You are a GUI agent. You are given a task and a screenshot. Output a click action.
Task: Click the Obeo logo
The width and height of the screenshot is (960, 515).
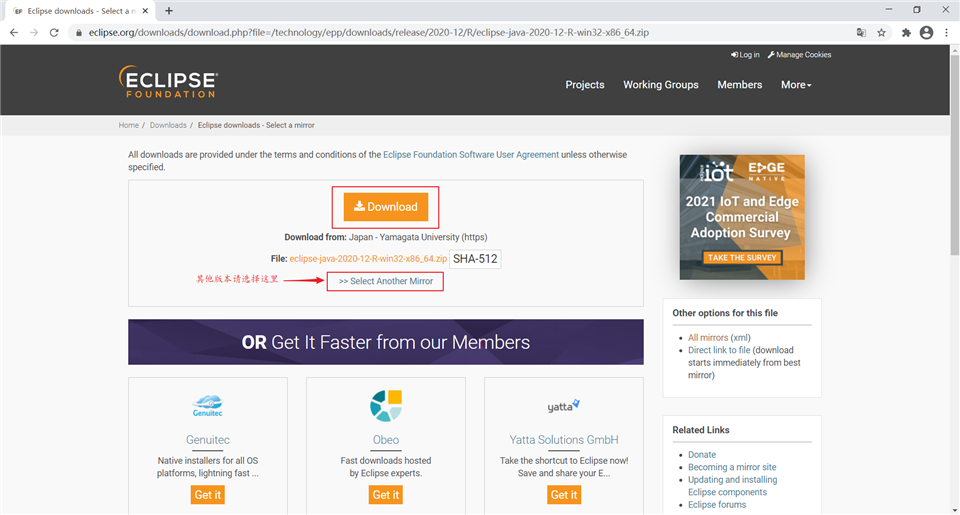pos(386,405)
